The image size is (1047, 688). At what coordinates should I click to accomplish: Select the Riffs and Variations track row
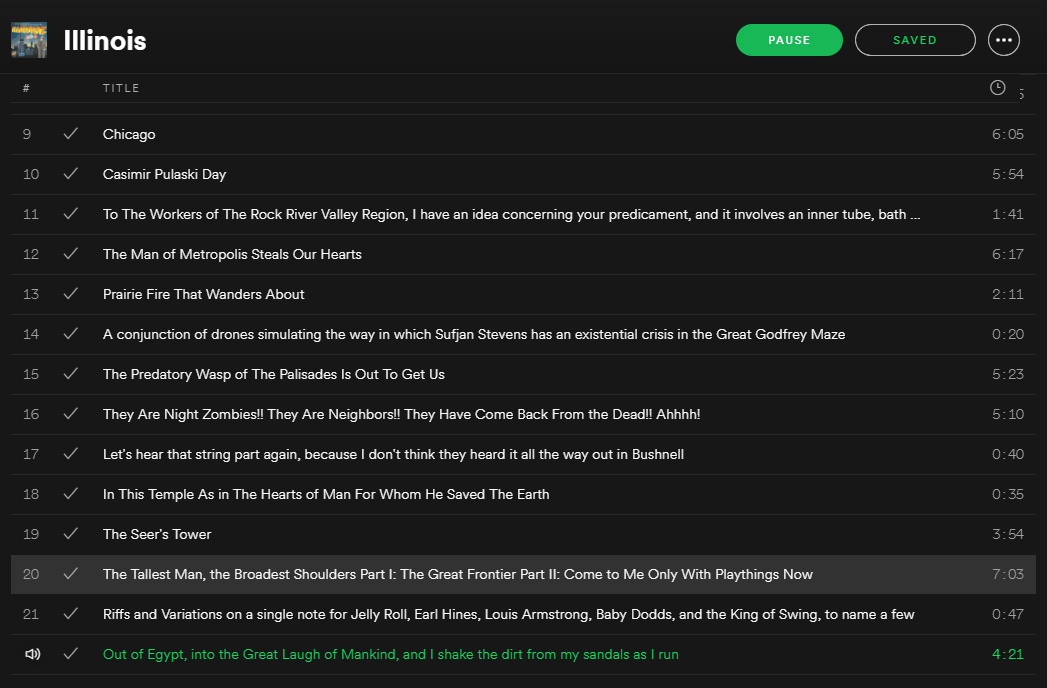pyautogui.click(x=508, y=614)
